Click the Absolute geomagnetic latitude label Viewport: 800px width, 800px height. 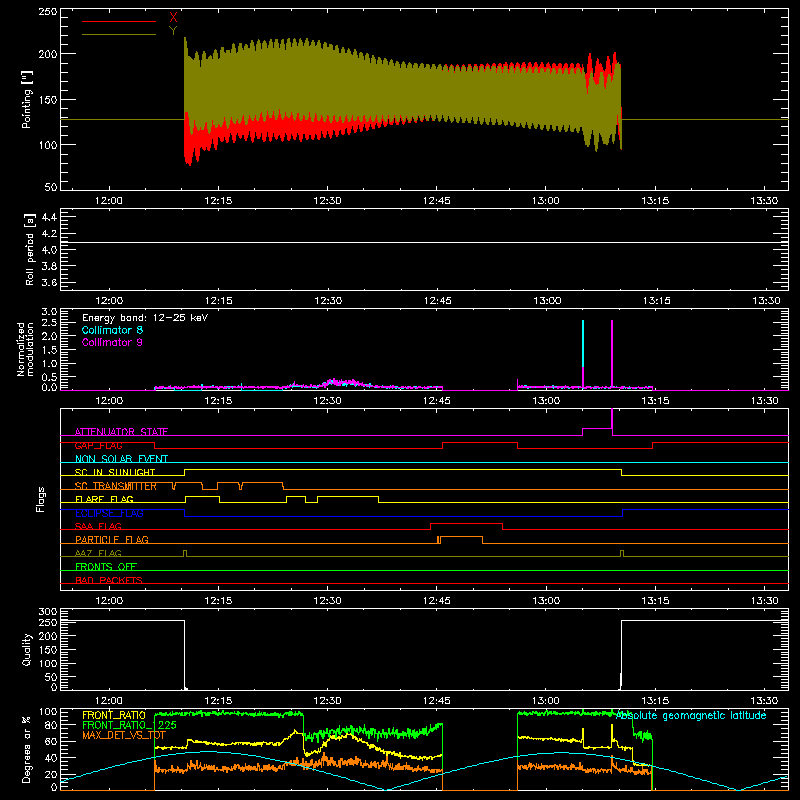tap(691, 715)
